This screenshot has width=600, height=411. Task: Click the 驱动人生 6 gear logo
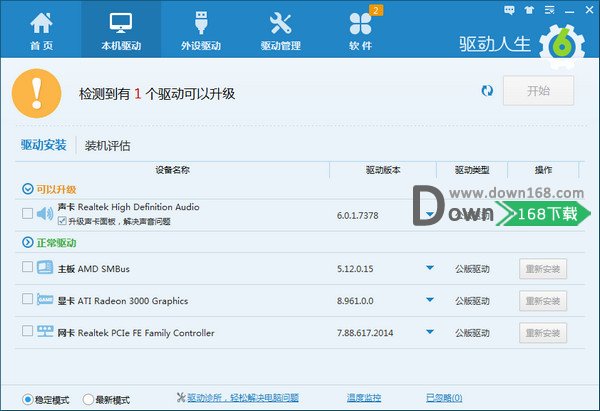pyautogui.click(x=562, y=46)
